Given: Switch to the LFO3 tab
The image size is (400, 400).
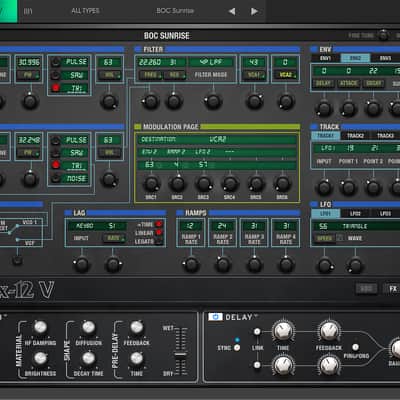Looking at the screenshot, I should tap(385, 213).
